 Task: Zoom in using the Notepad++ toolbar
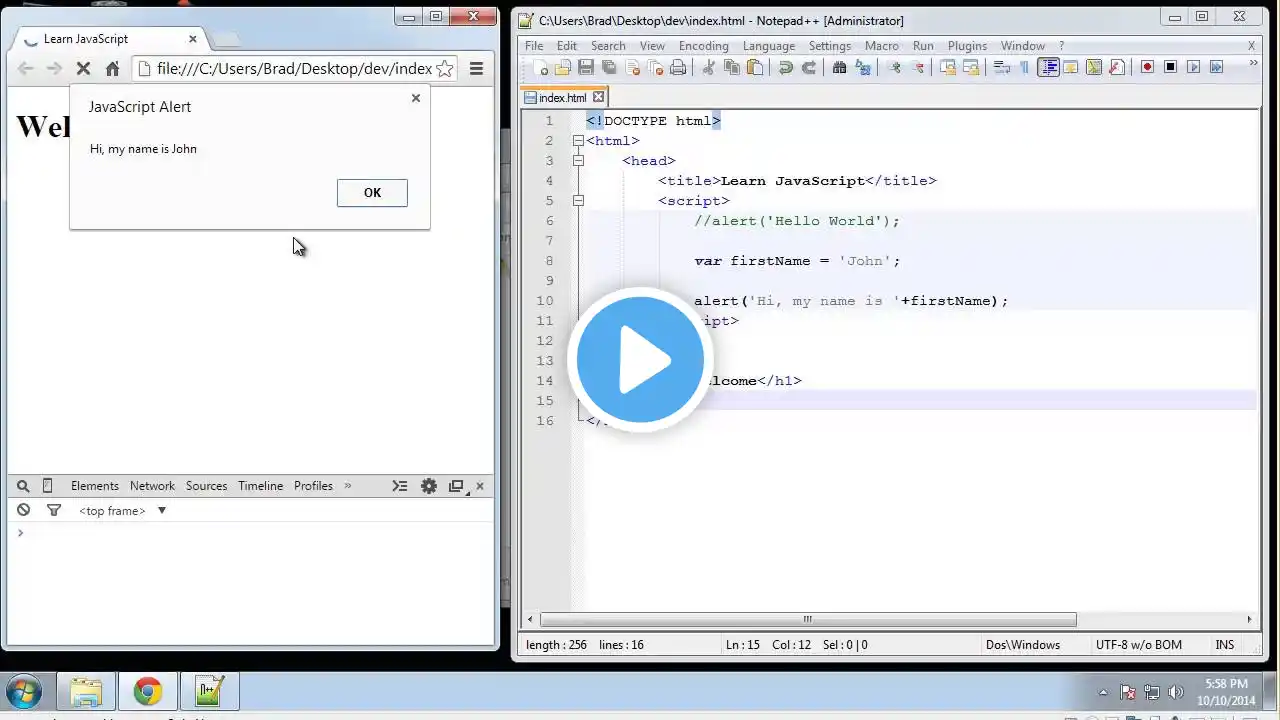(x=894, y=67)
